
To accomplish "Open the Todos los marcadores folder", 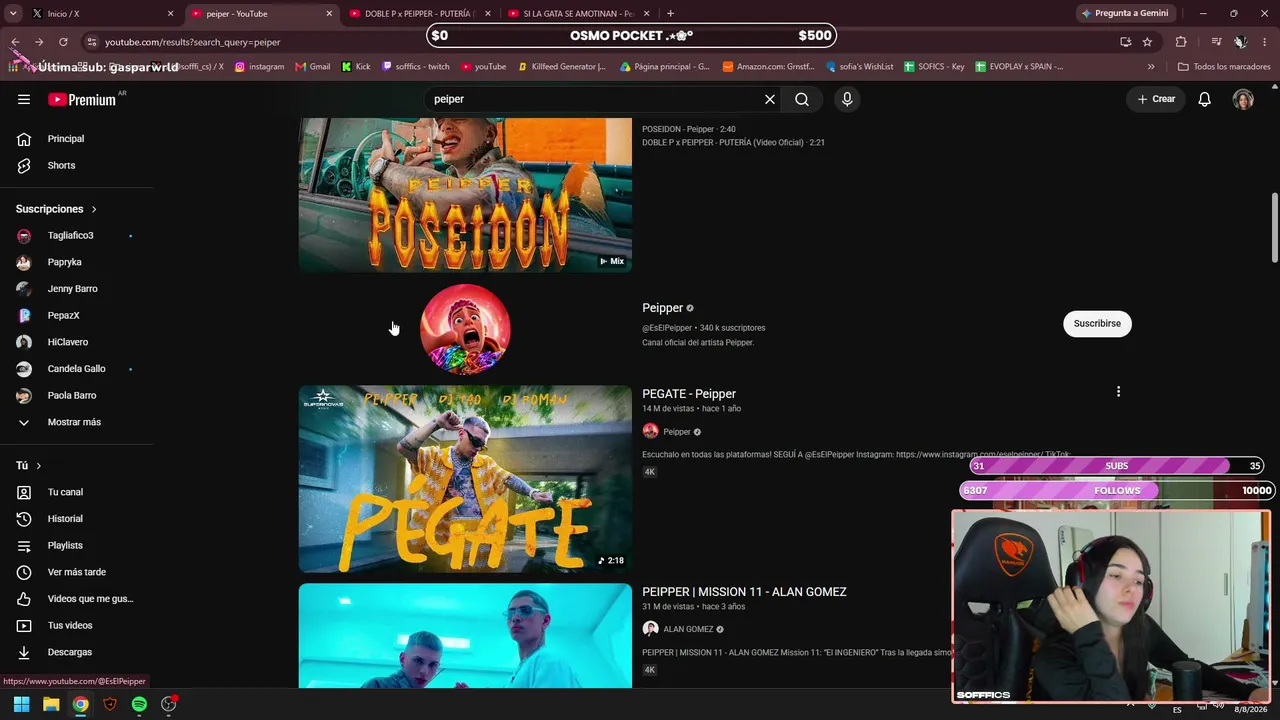I will (1224, 67).
